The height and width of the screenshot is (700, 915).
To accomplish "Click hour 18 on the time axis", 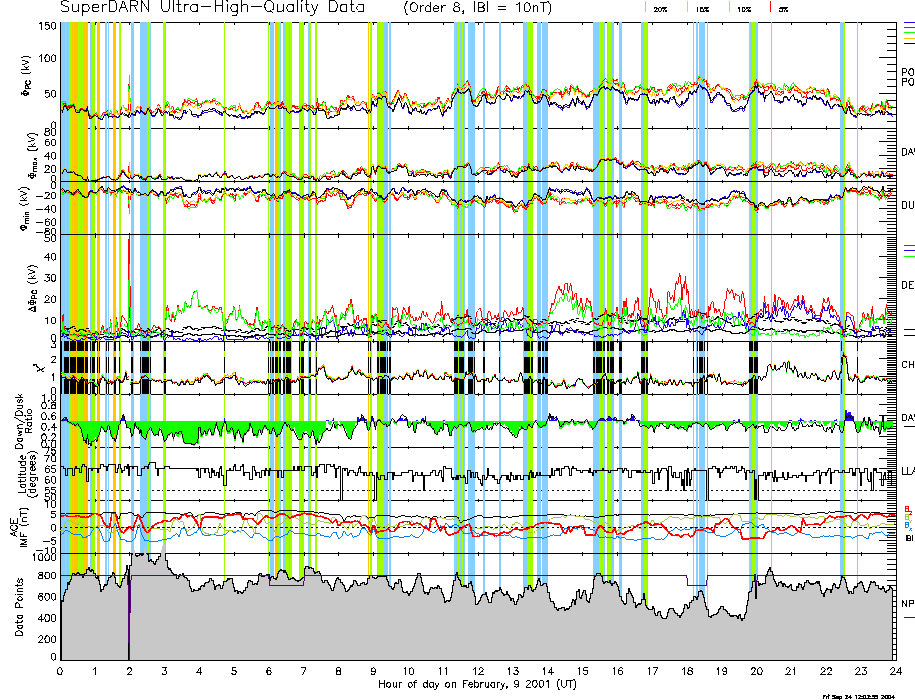I will [687, 671].
